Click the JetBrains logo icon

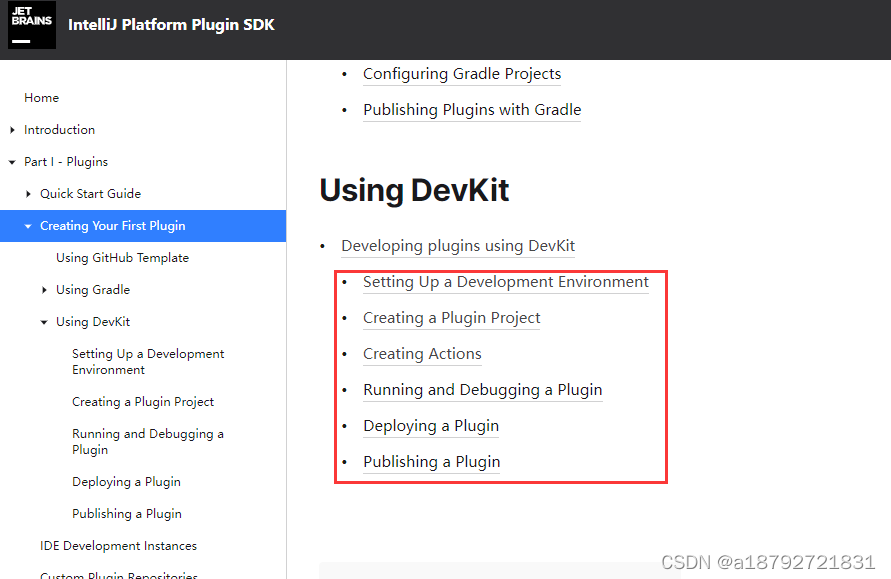click(32, 24)
